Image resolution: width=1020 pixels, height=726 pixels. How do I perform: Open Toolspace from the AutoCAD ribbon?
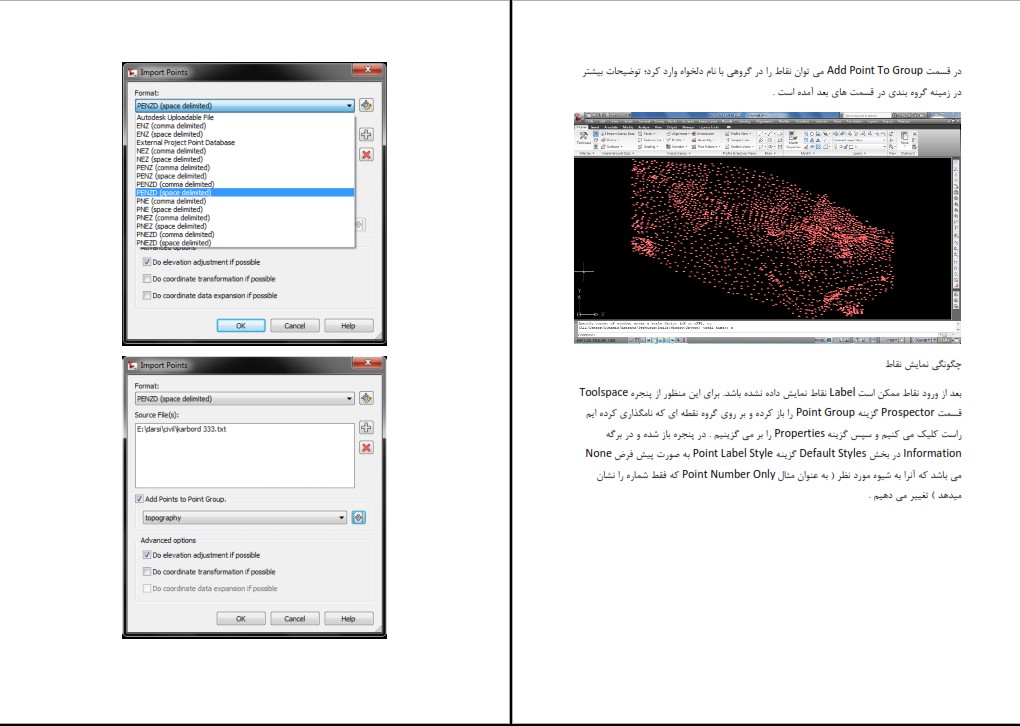tap(584, 139)
